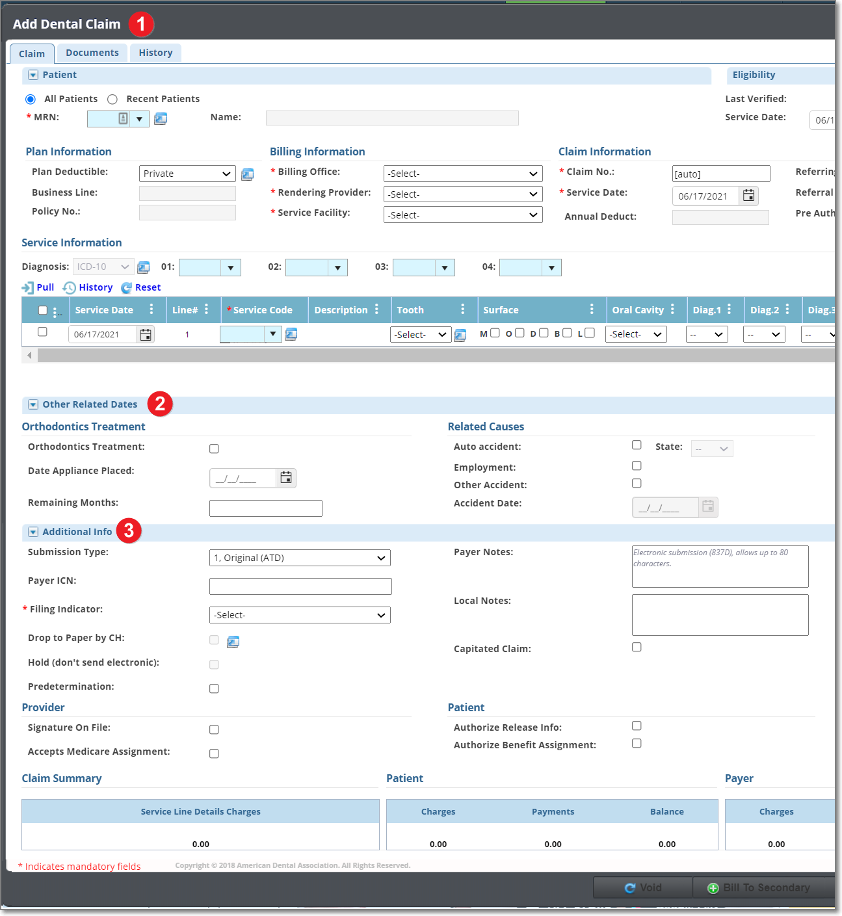Open Claim Information Service Date calendar
Screen dimensions: 842x916
pos(749,196)
